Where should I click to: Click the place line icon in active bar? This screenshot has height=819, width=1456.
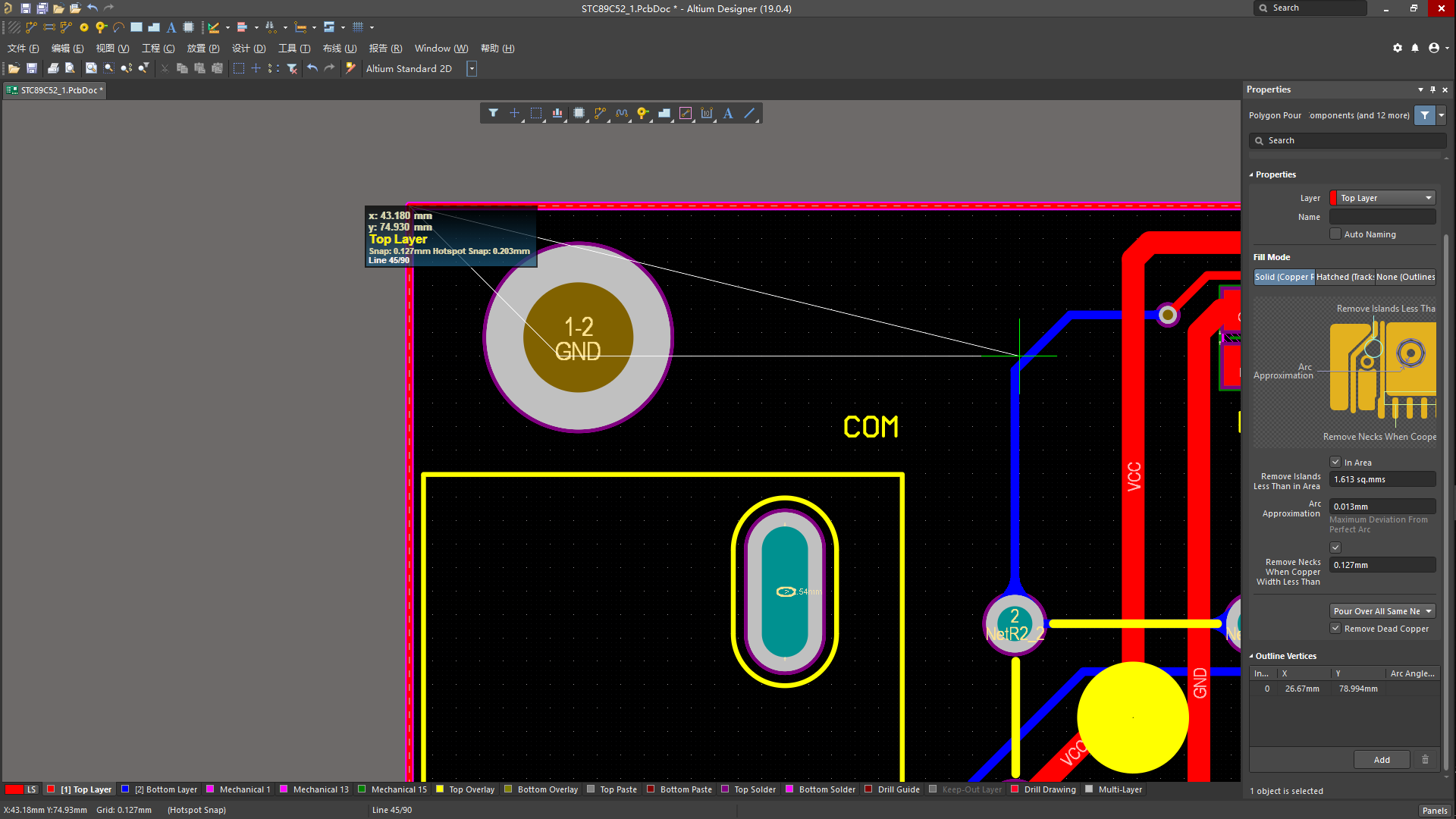pos(749,113)
